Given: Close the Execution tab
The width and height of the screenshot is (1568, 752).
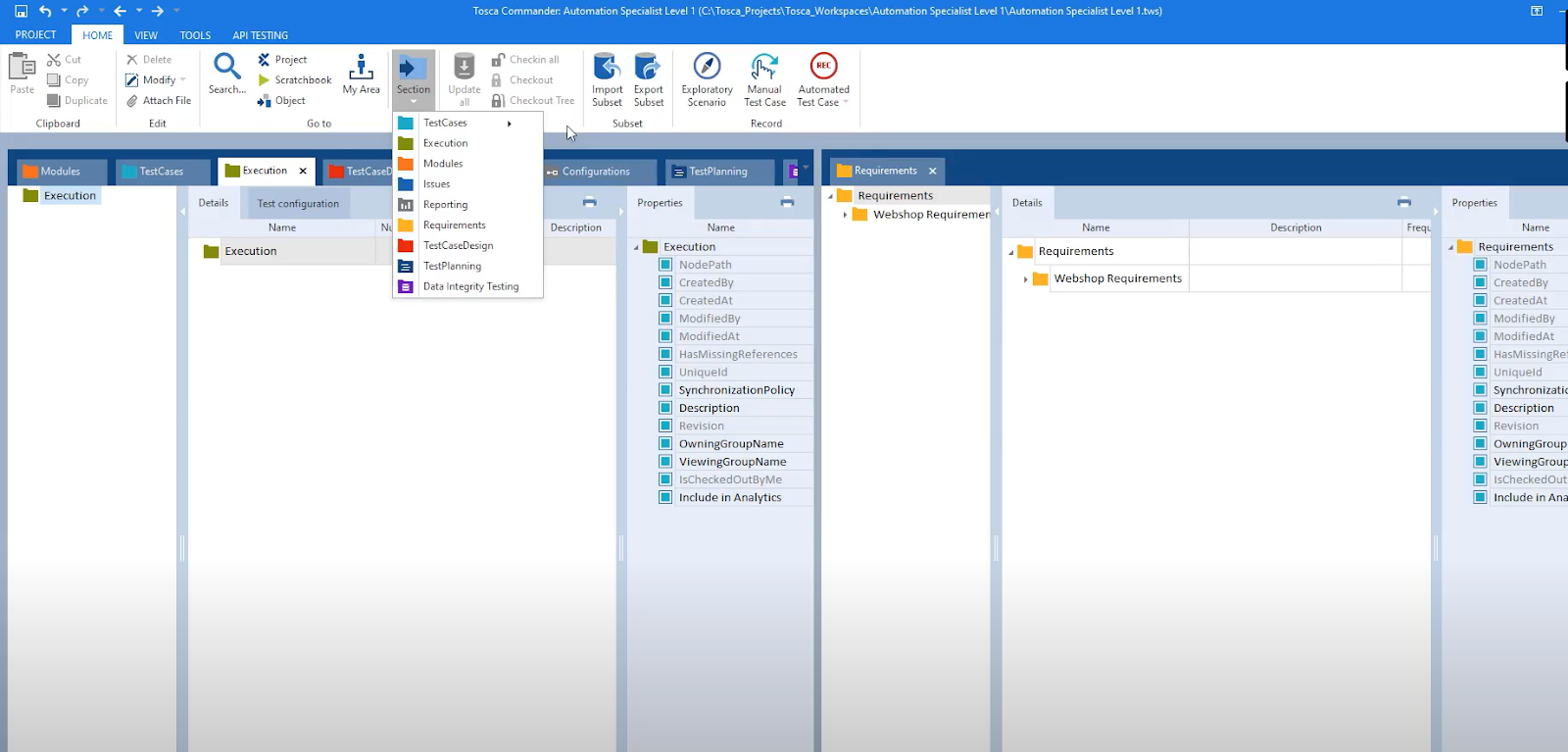Looking at the screenshot, I should click(303, 171).
